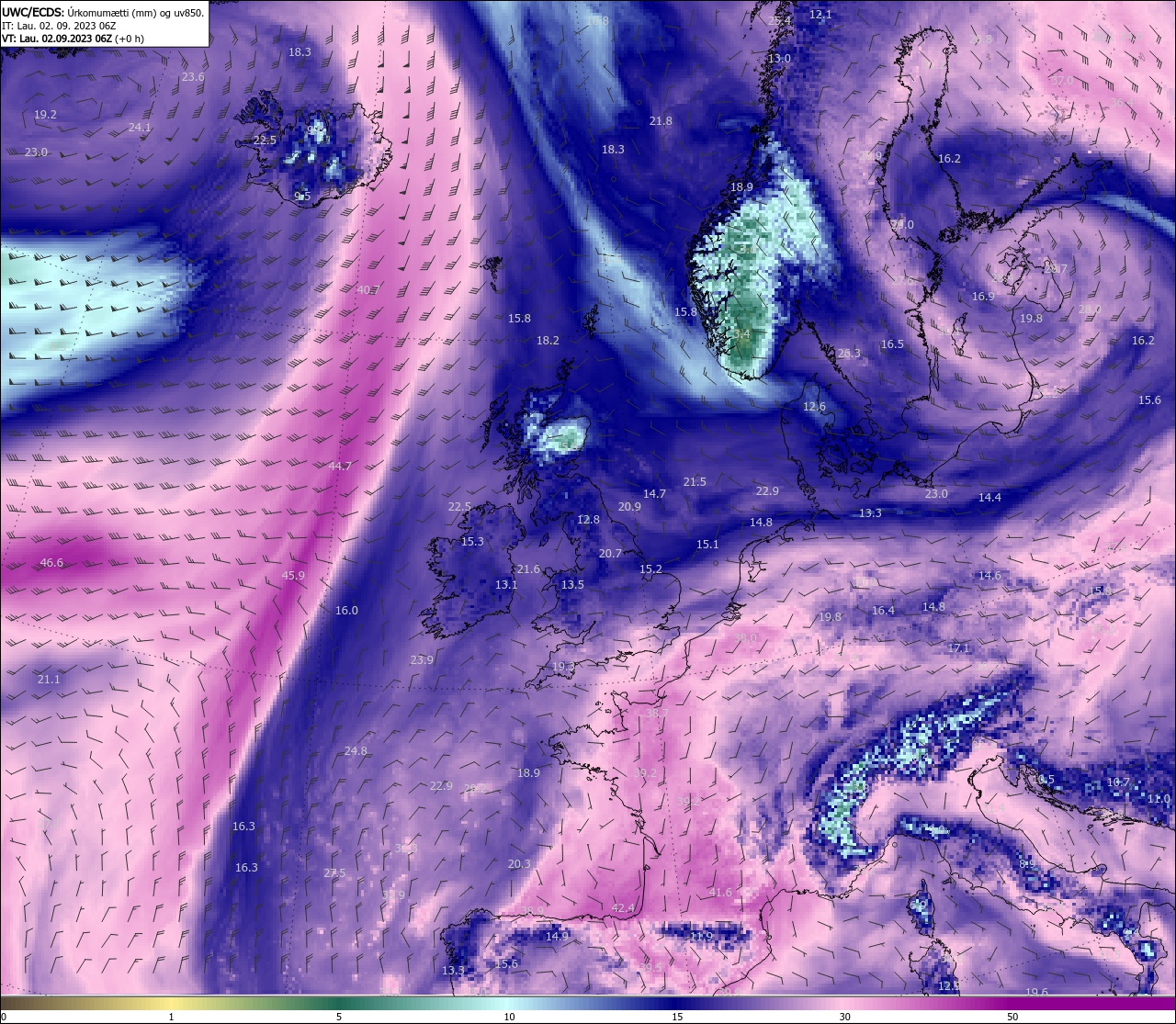Click the 11.9 value label
This screenshot has width=1176, height=1024.
pos(701,937)
